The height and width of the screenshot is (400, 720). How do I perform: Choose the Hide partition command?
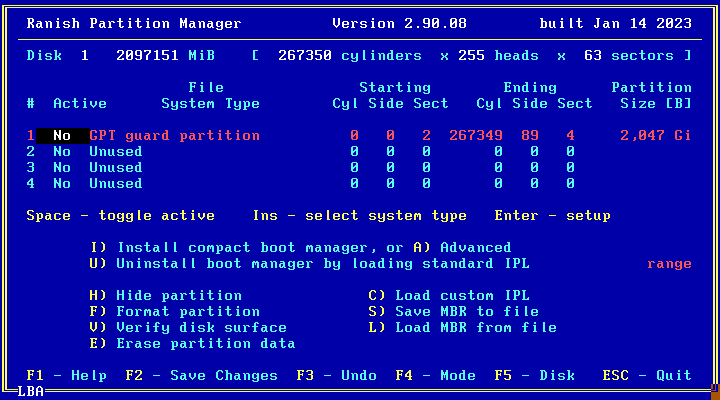pyautogui.click(x=166, y=296)
